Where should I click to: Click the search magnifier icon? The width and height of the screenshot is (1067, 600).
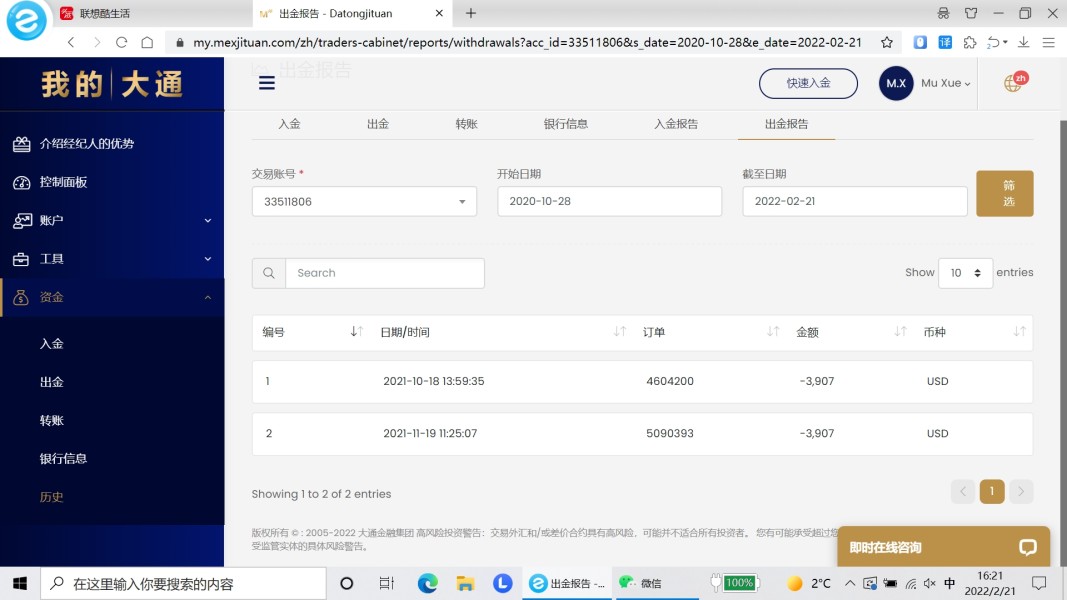(x=268, y=273)
